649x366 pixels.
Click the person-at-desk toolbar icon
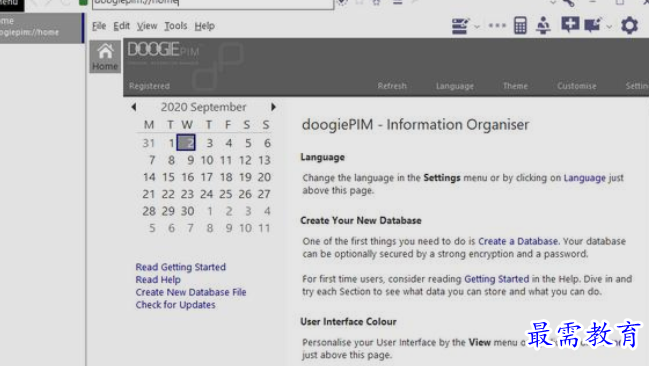pyautogui.click(x=543, y=26)
